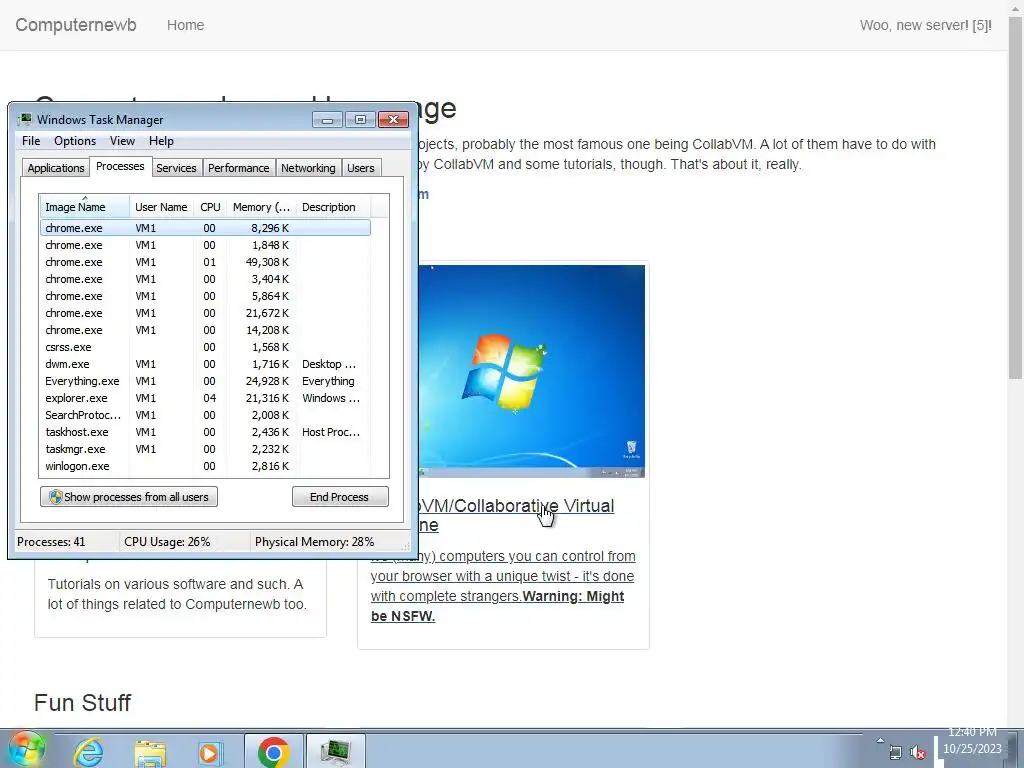This screenshot has width=1024, height=768.
Task: Select chrome.exe row using 21,672 K
Action: pyautogui.click(x=205, y=313)
